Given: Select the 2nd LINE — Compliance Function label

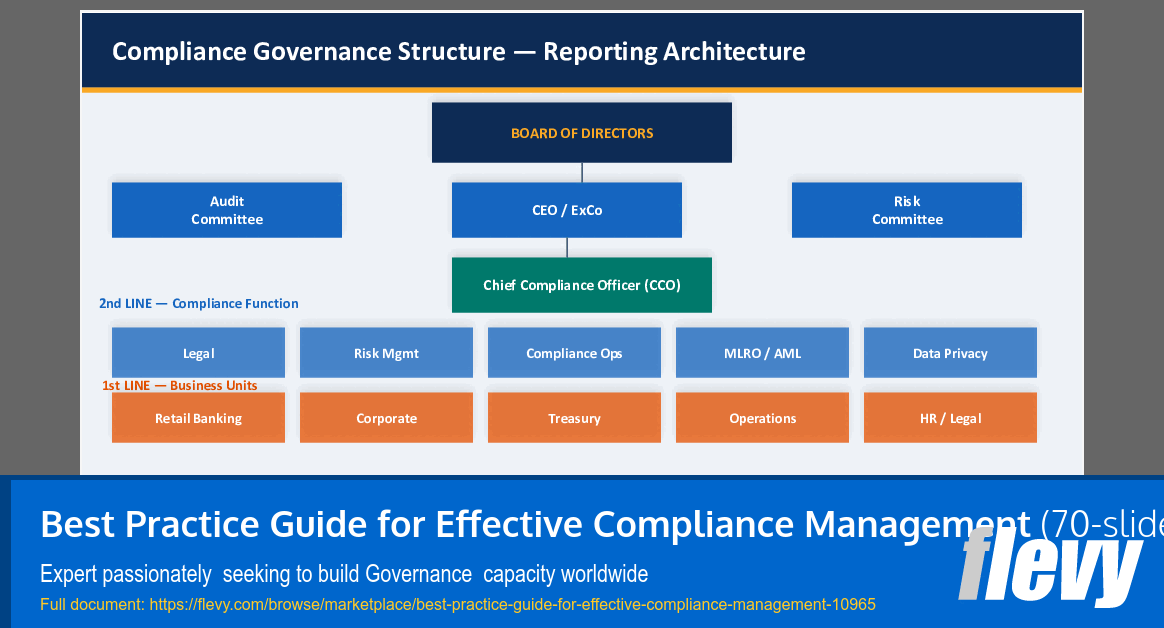Looking at the screenshot, I should (x=198, y=303).
